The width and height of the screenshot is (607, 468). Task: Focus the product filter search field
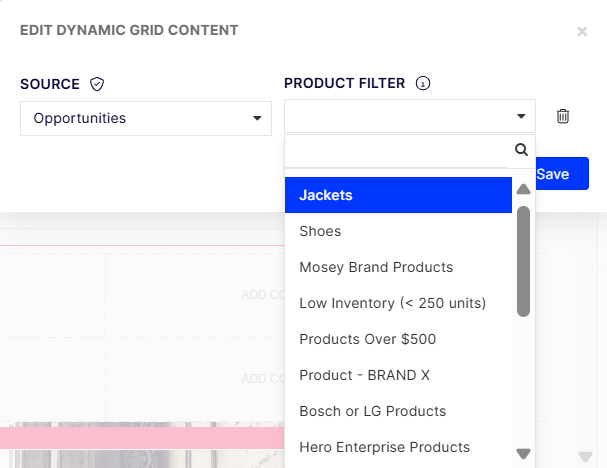tap(396, 151)
